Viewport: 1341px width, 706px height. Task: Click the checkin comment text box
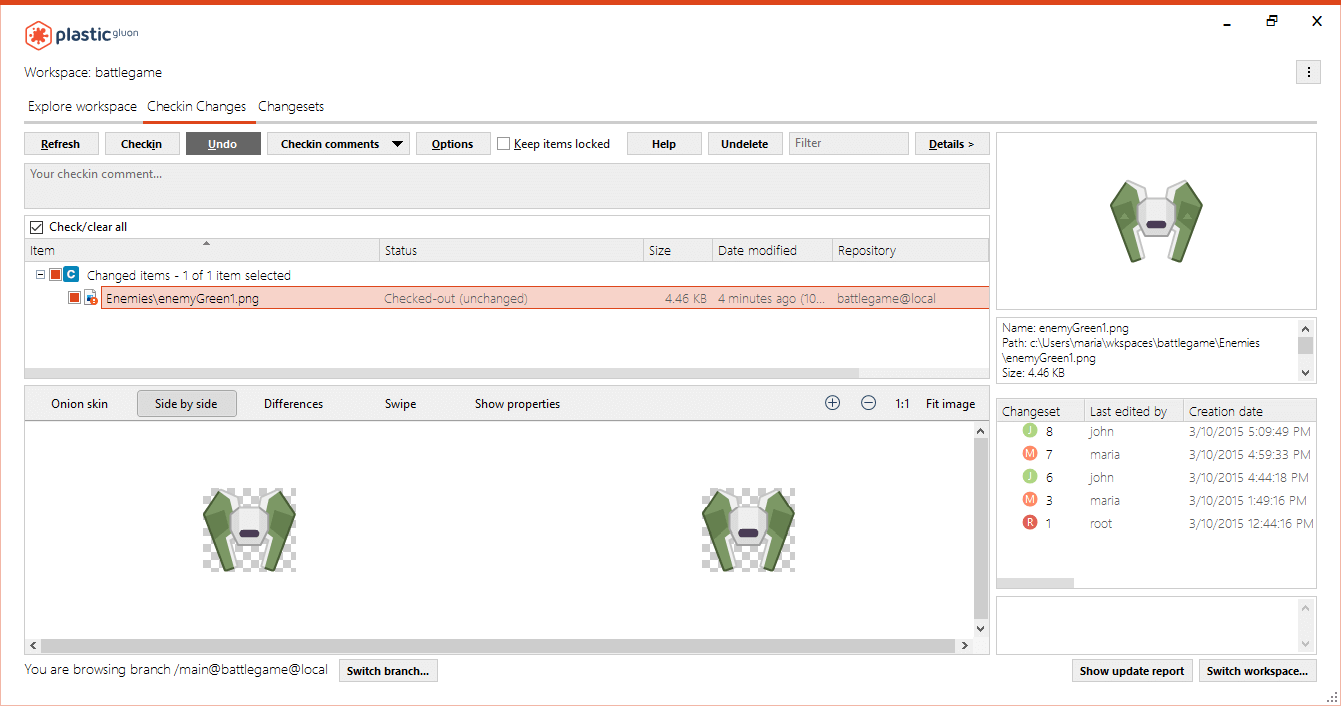click(507, 186)
